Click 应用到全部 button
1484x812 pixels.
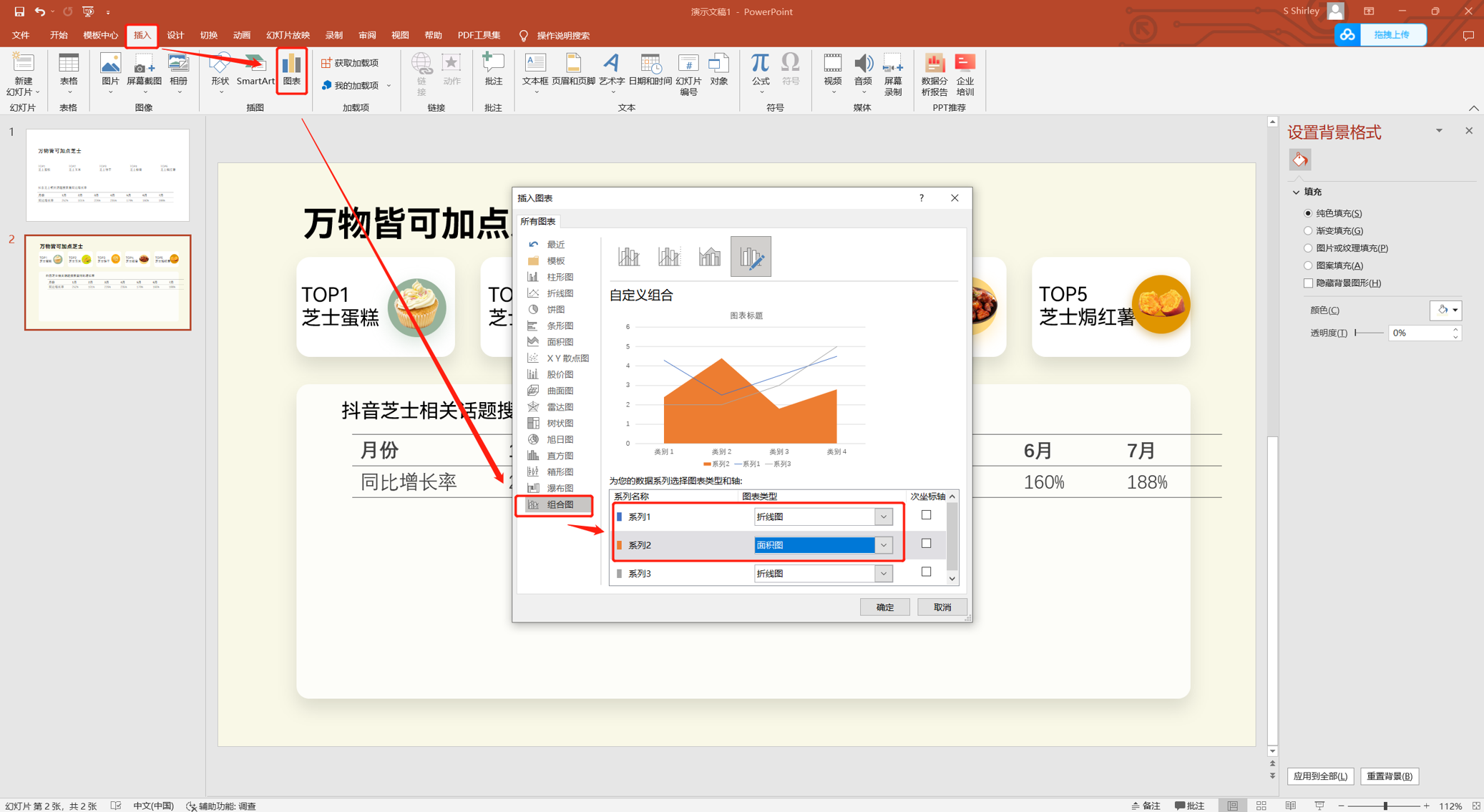(x=1319, y=776)
